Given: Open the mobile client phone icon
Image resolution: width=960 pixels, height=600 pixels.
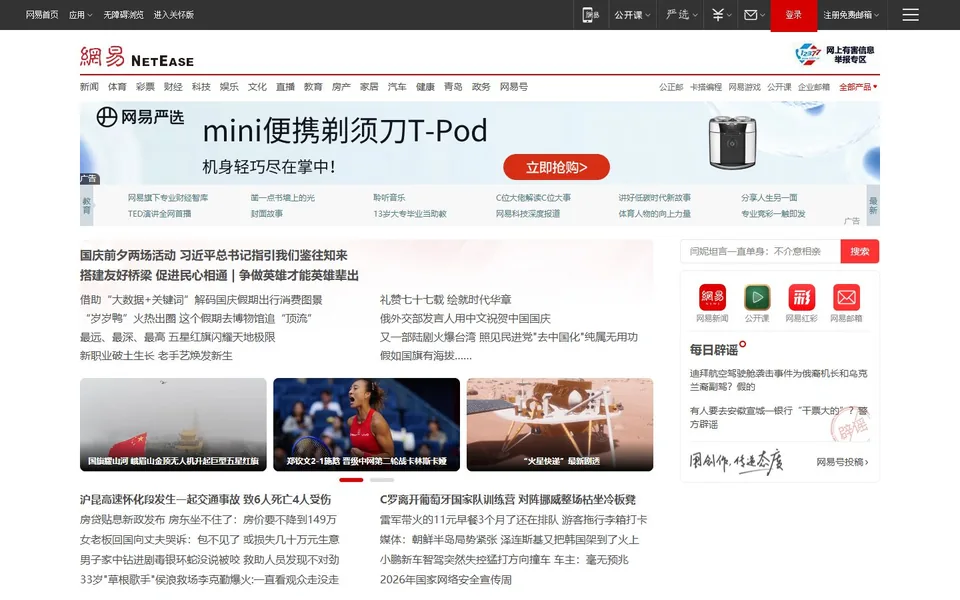Looking at the screenshot, I should click(x=590, y=15).
